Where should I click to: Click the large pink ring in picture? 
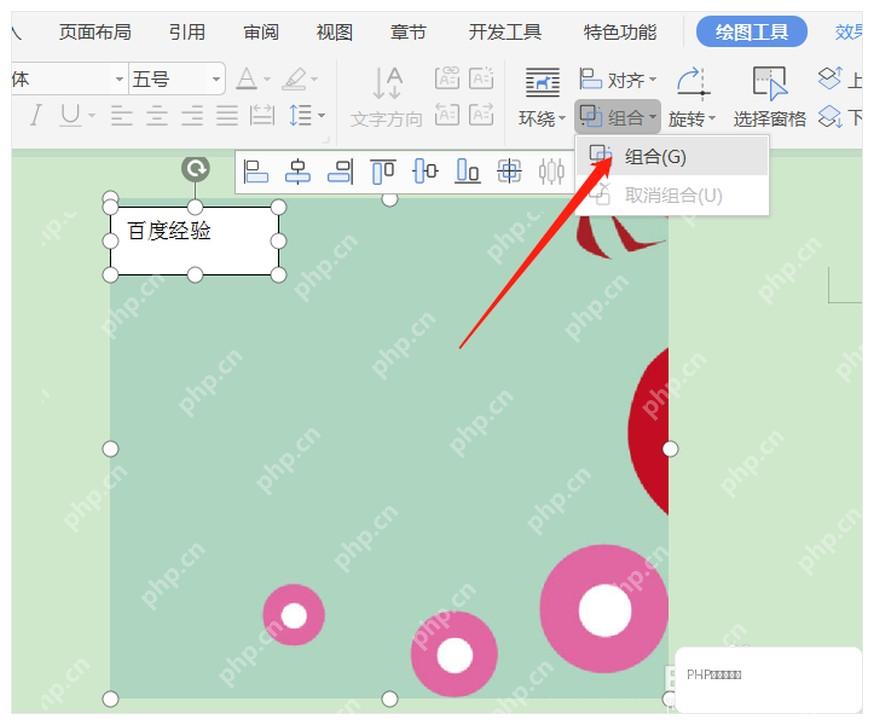pos(604,609)
